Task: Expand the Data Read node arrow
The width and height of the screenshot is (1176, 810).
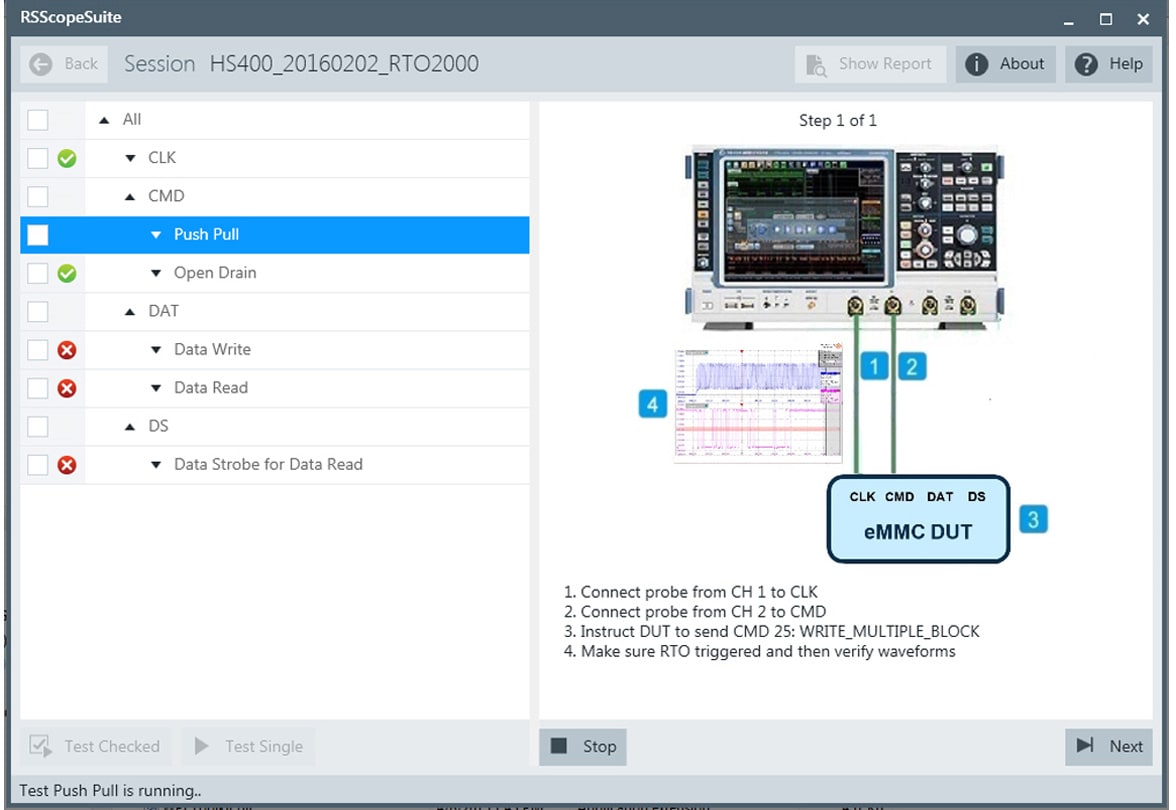Action: 156,388
